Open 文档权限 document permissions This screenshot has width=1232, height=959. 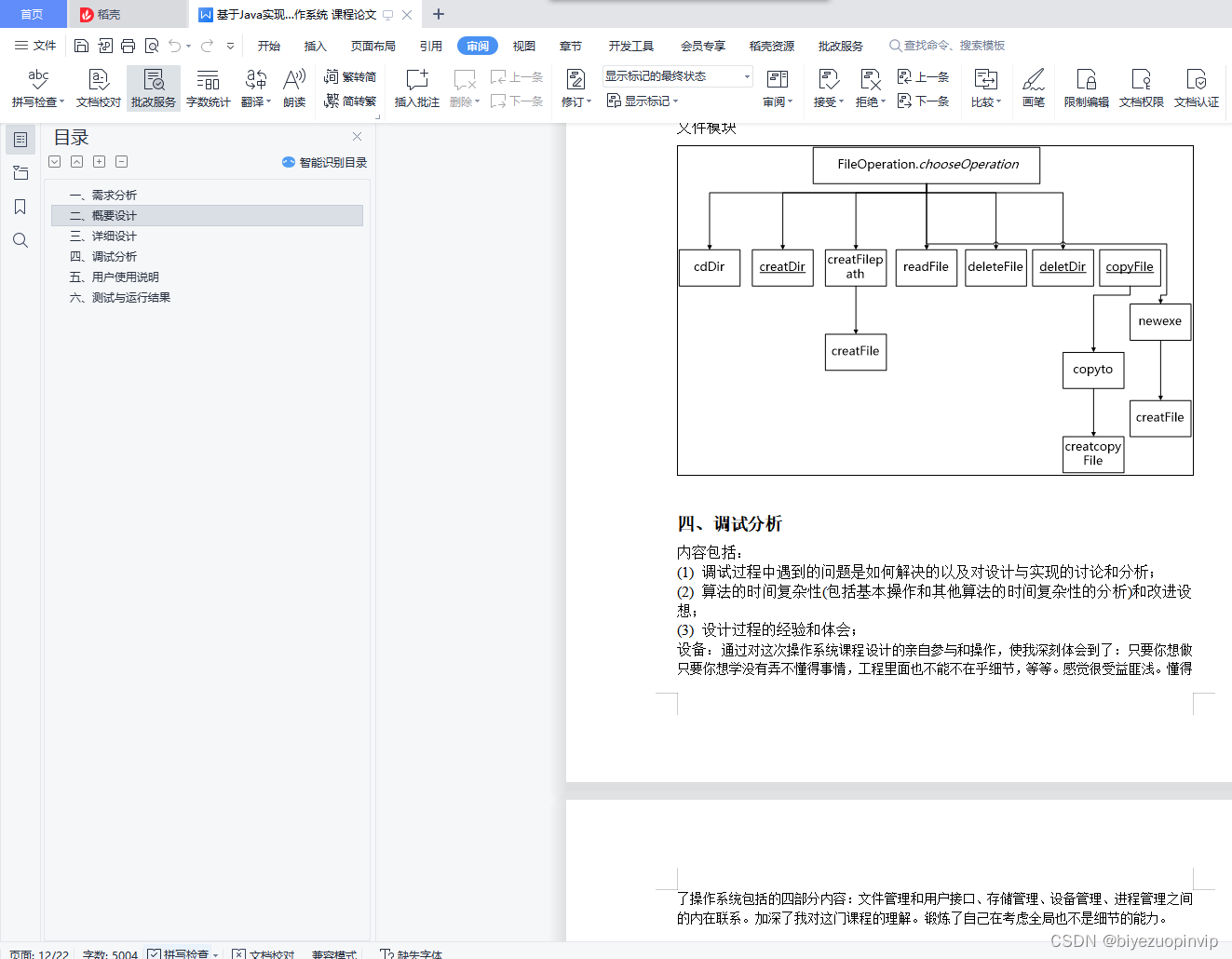coord(1141,88)
